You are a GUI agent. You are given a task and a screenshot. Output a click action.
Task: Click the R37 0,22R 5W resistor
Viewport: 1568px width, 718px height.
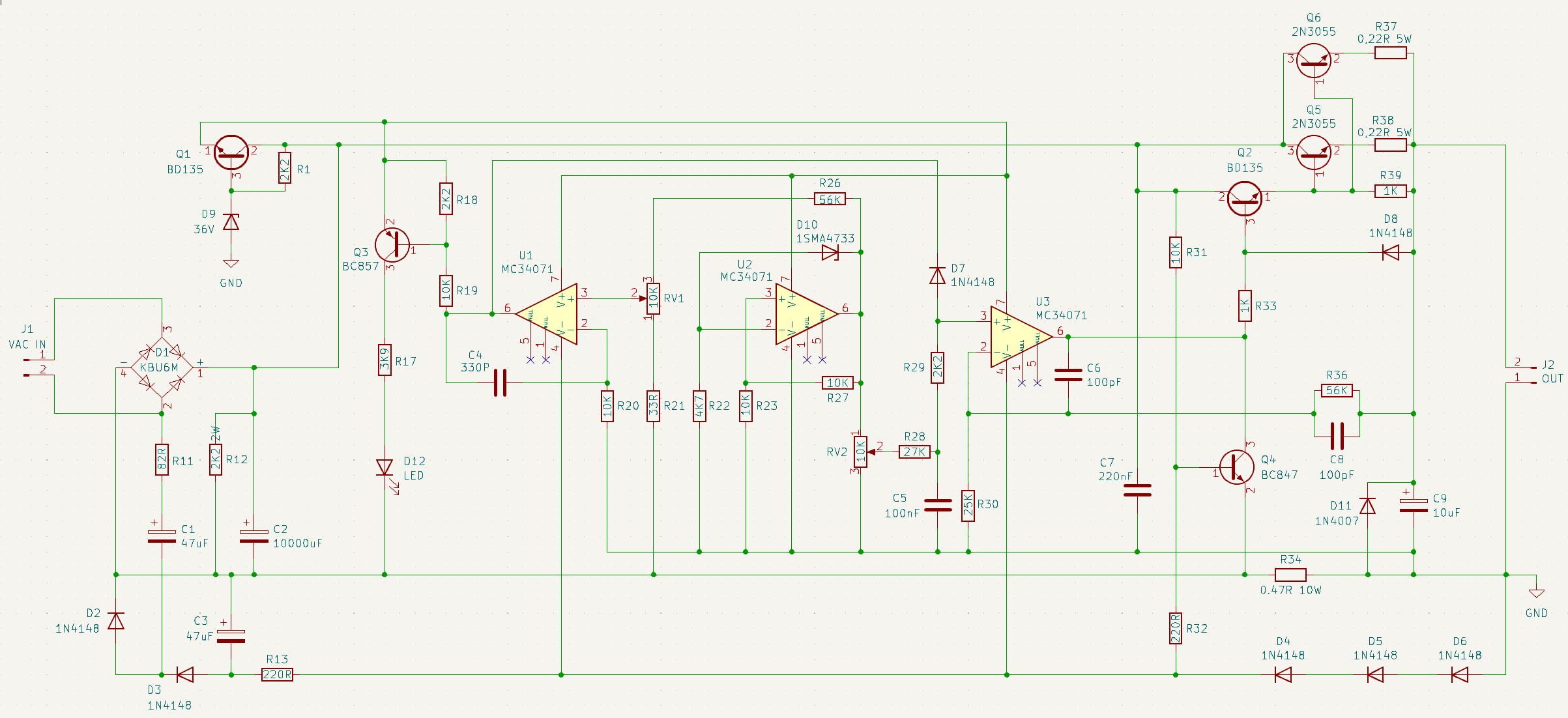point(1391,53)
